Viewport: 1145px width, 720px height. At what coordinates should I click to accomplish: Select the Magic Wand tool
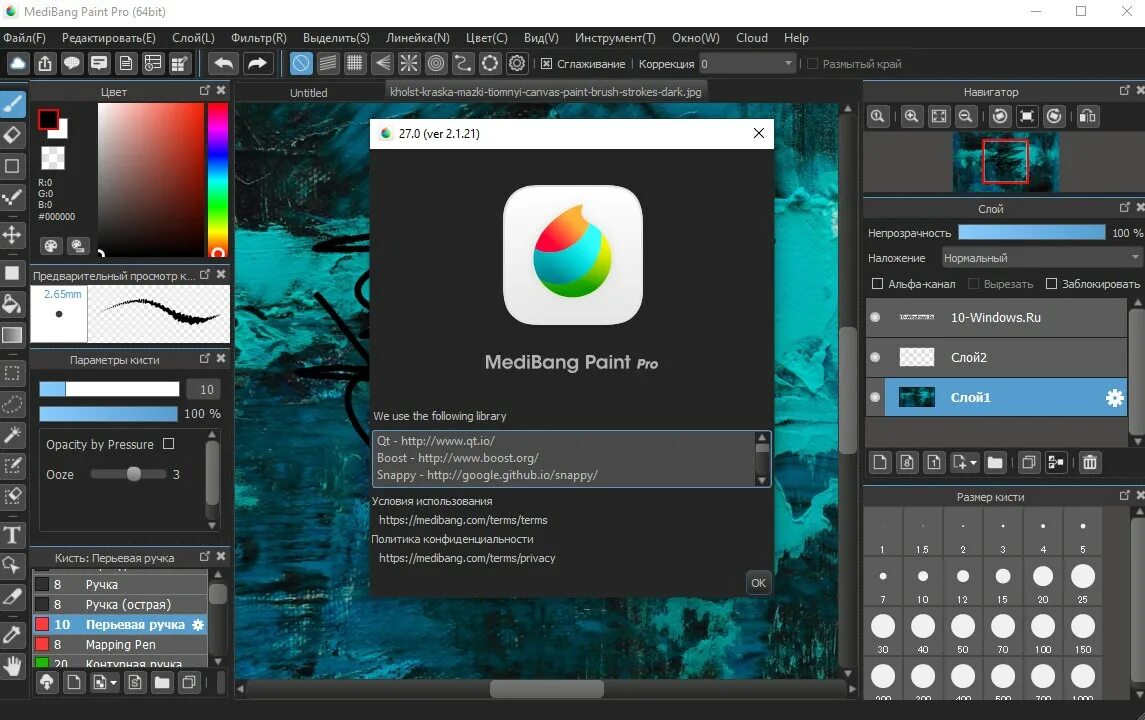tap(12, 435)
